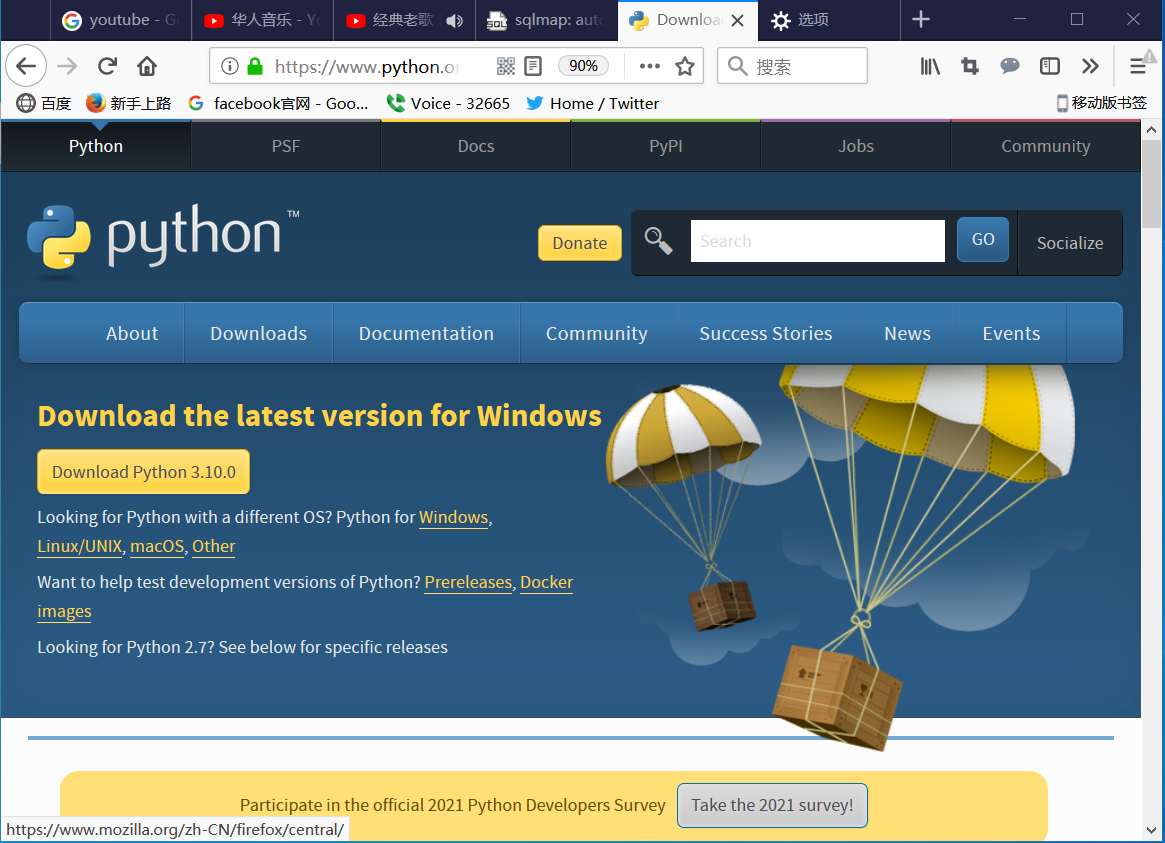1165x843 pixels.
Task: Switch to the sqlmap tab
Action: click(546, 20)
